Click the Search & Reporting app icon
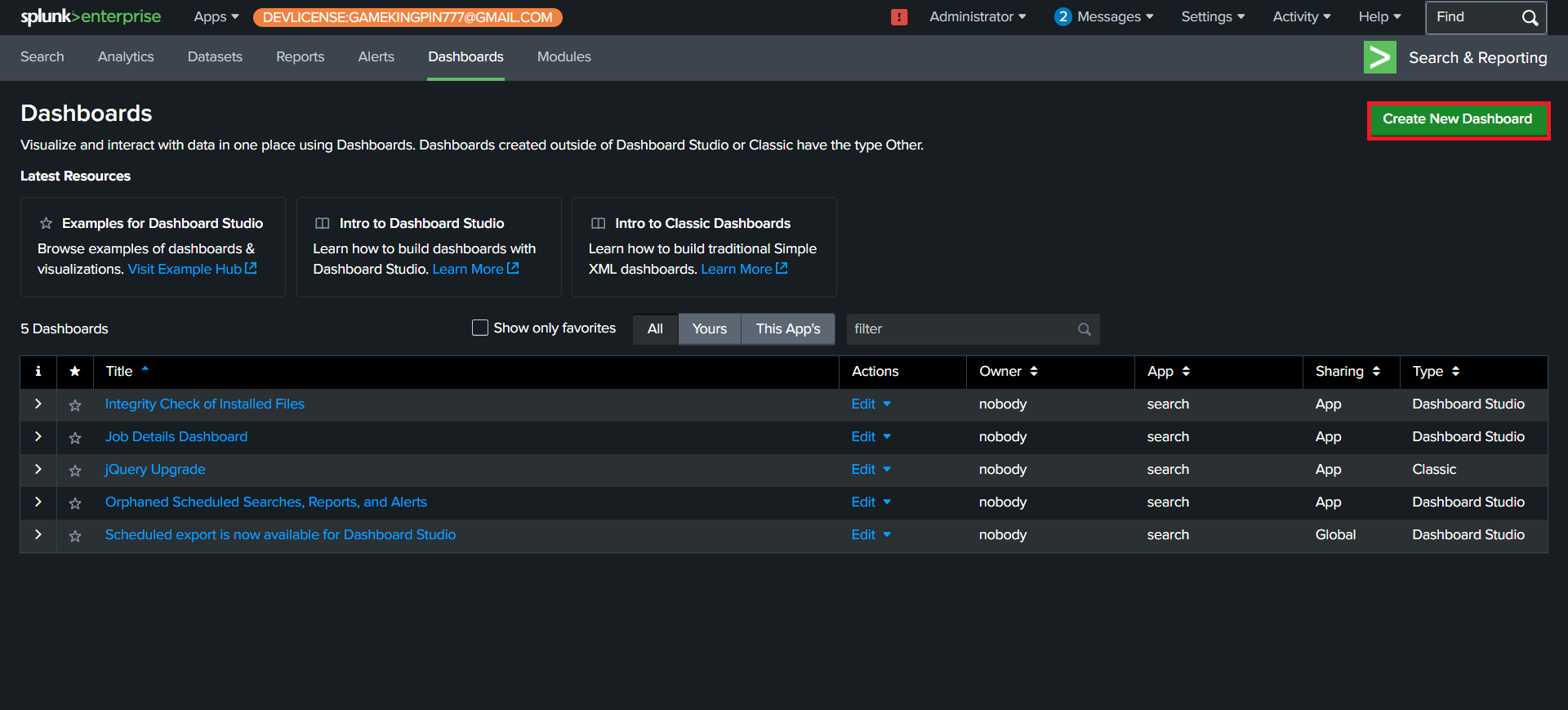 pyautogui.click(x=1380, y=57)
